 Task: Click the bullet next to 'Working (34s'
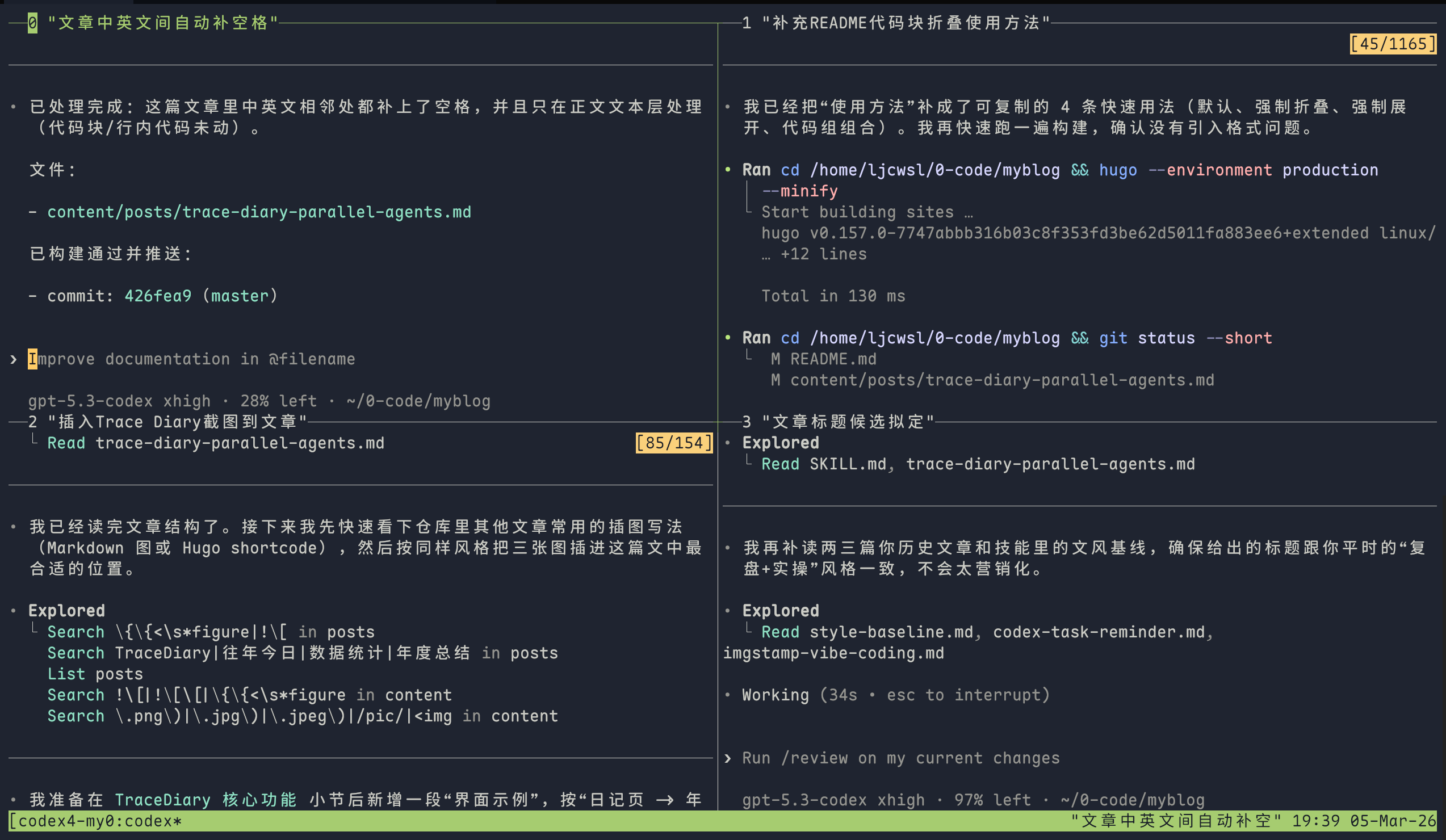pyautogui.click(x=728, y=695)
